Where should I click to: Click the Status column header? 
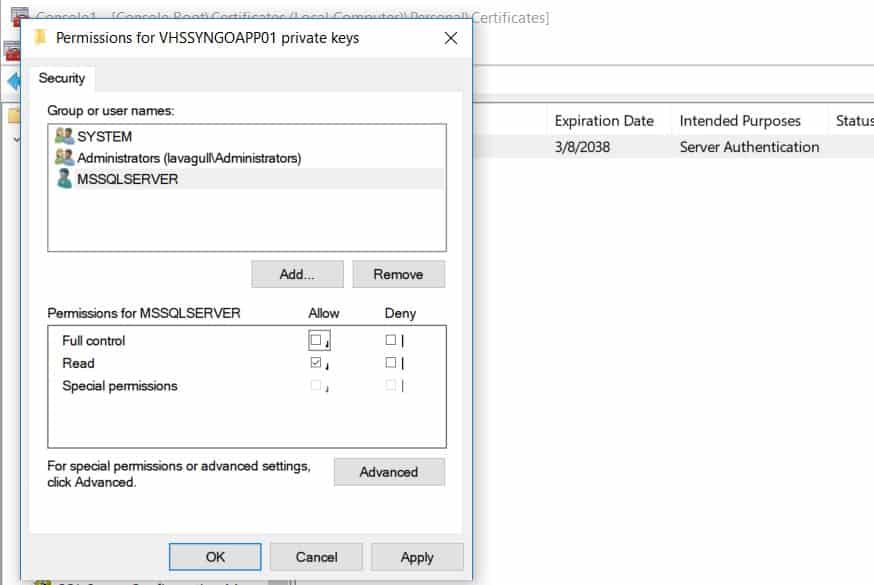click(854, 121)
